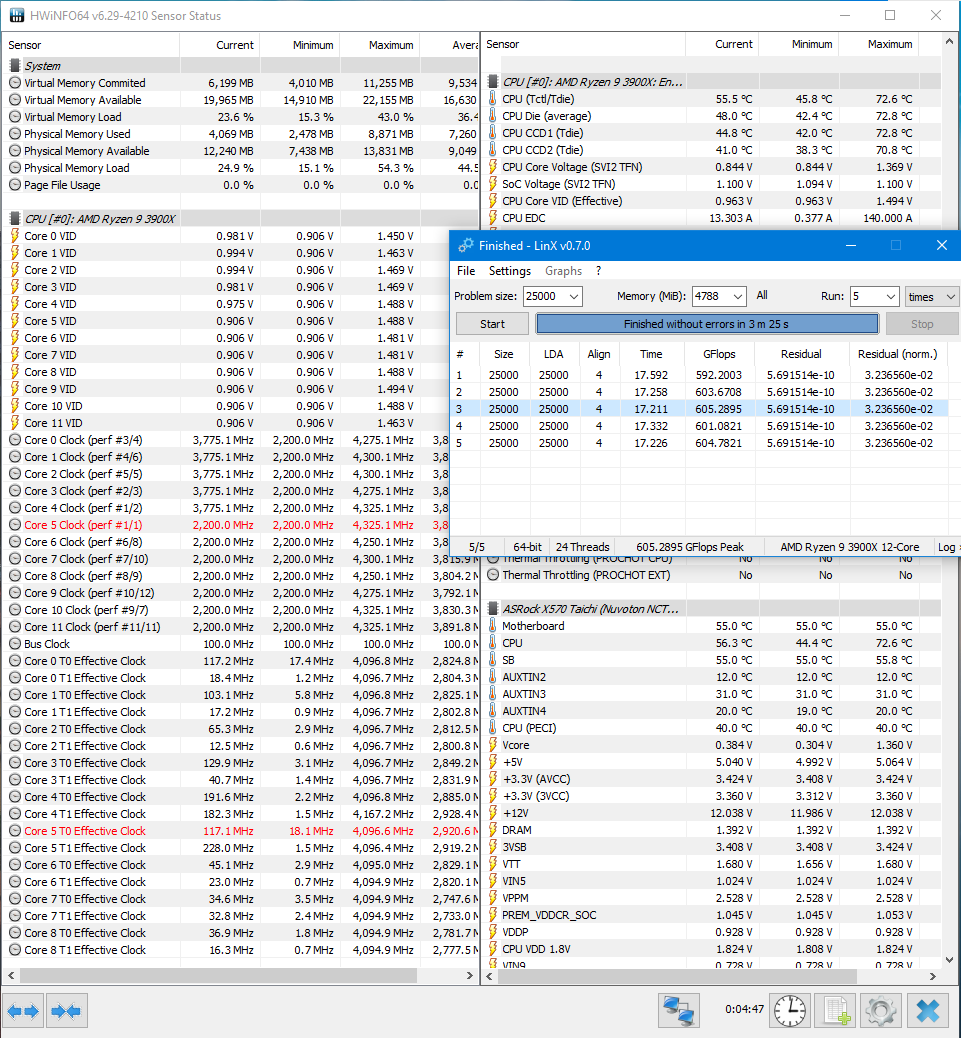Viewport: 961px width, 1038px height.
Task: Click the Current column header in left panel
Action: click(220, 45)
